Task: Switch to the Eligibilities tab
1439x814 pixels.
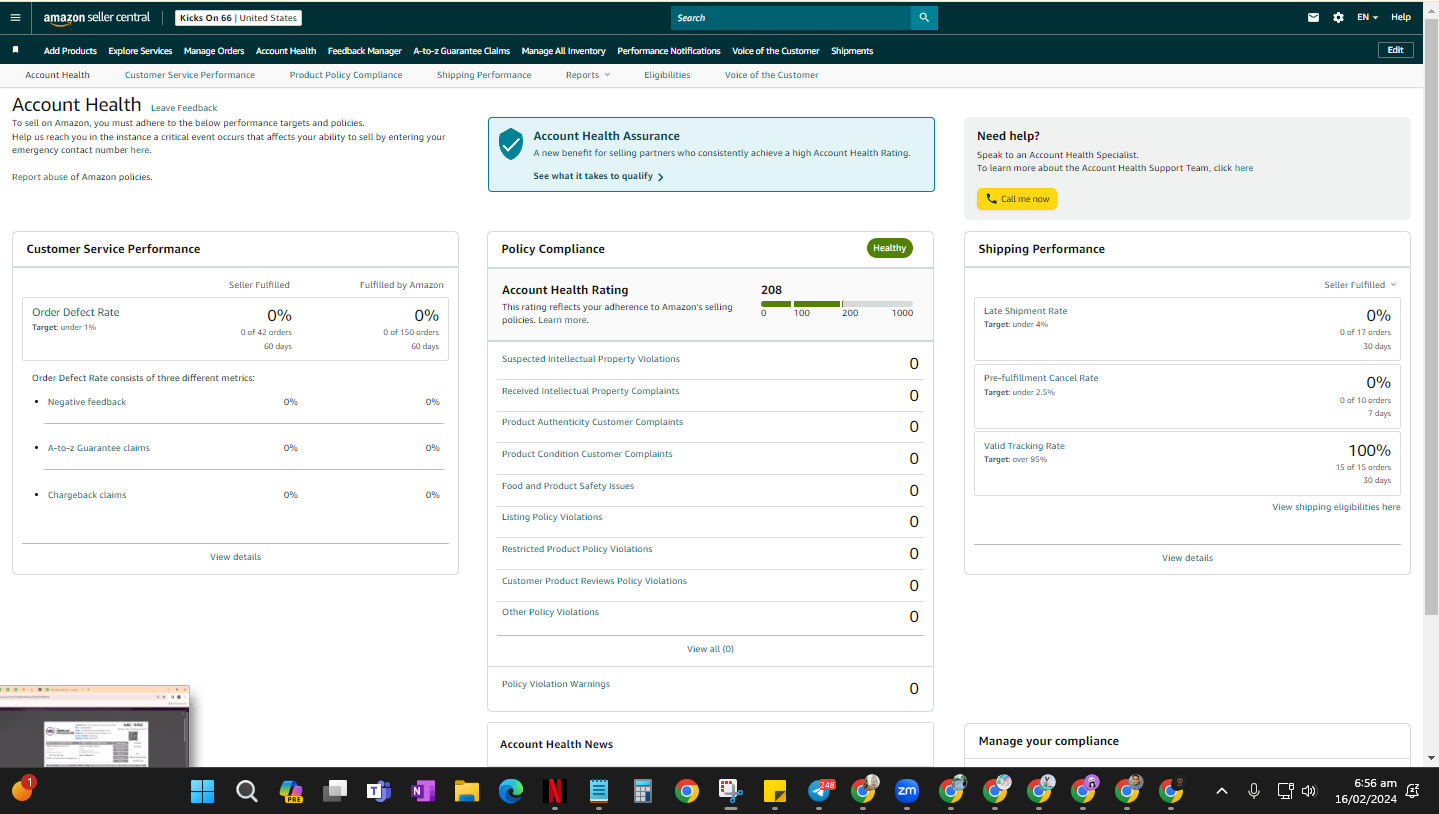Action: tap(667, 75)
